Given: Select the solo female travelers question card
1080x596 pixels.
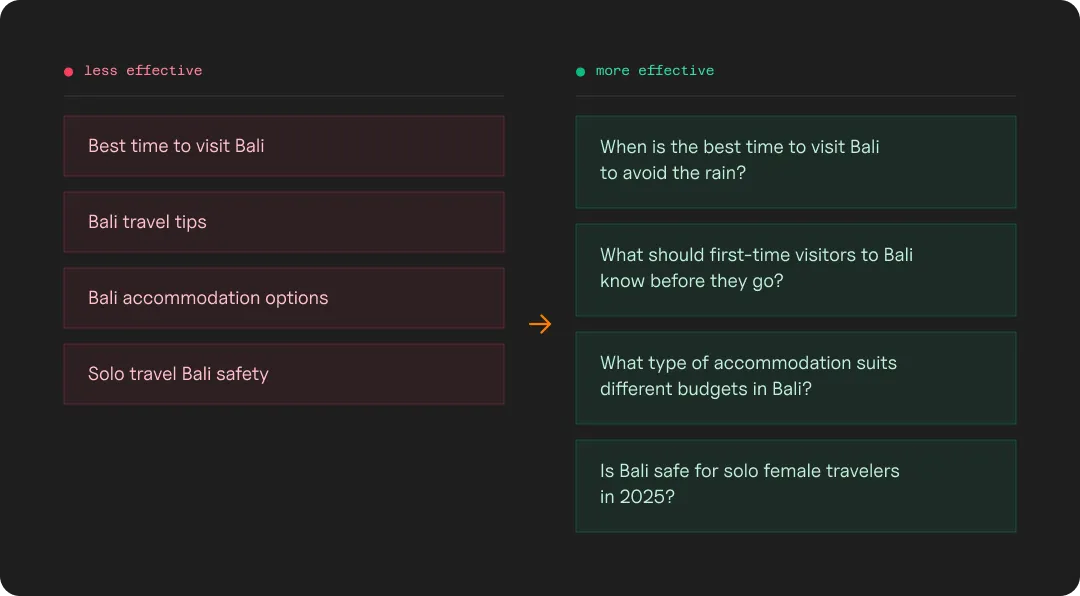Looking at the screenshot, I should (x=796, y=486).
